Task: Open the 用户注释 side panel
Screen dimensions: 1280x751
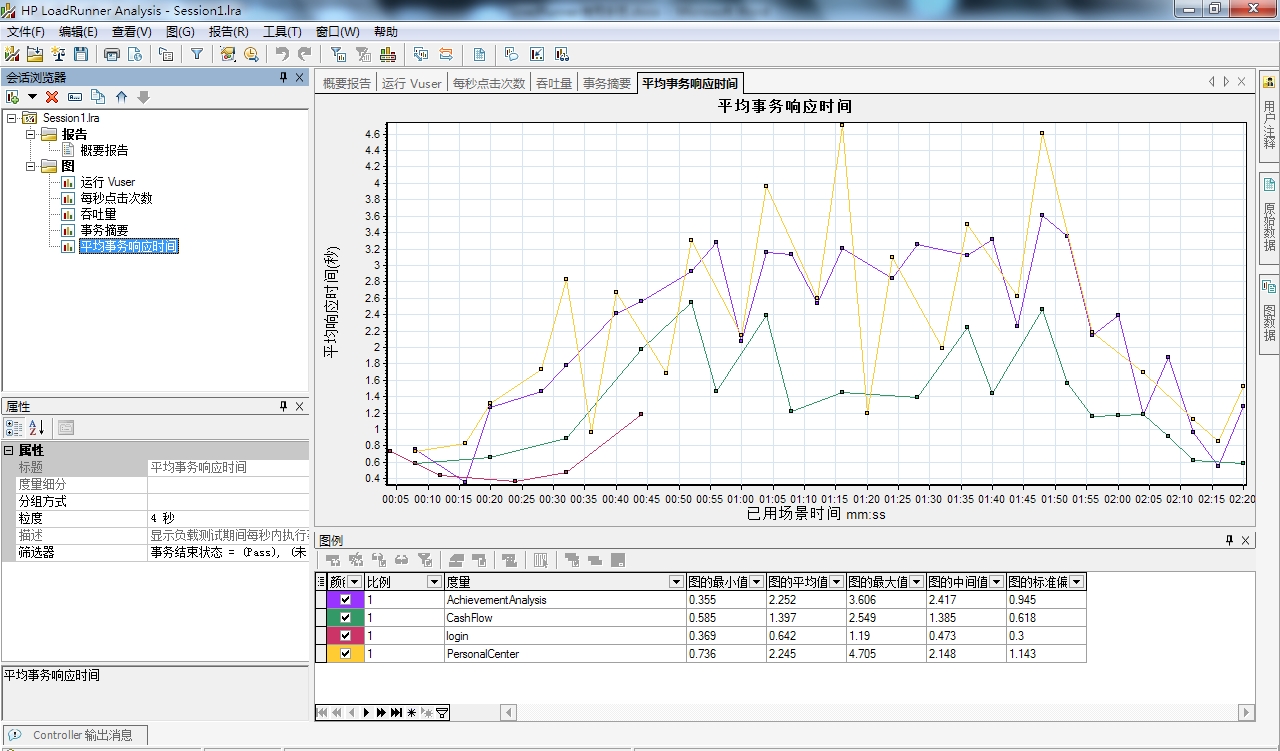Action: click(x=1269, y=115)
